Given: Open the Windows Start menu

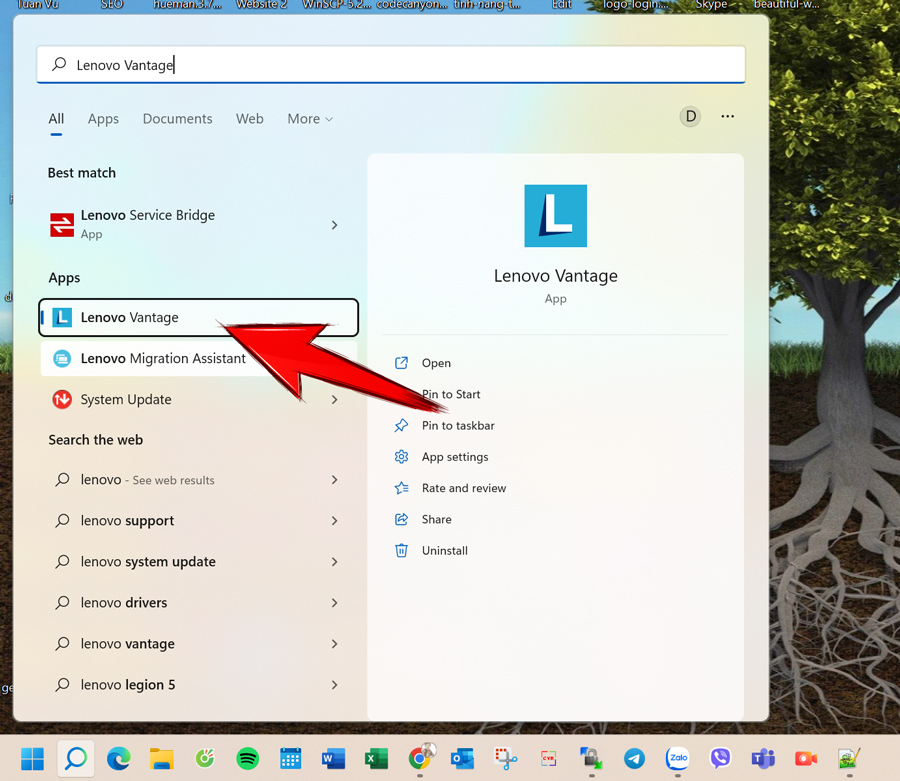Looking at the screenshot, I should 33,759.
